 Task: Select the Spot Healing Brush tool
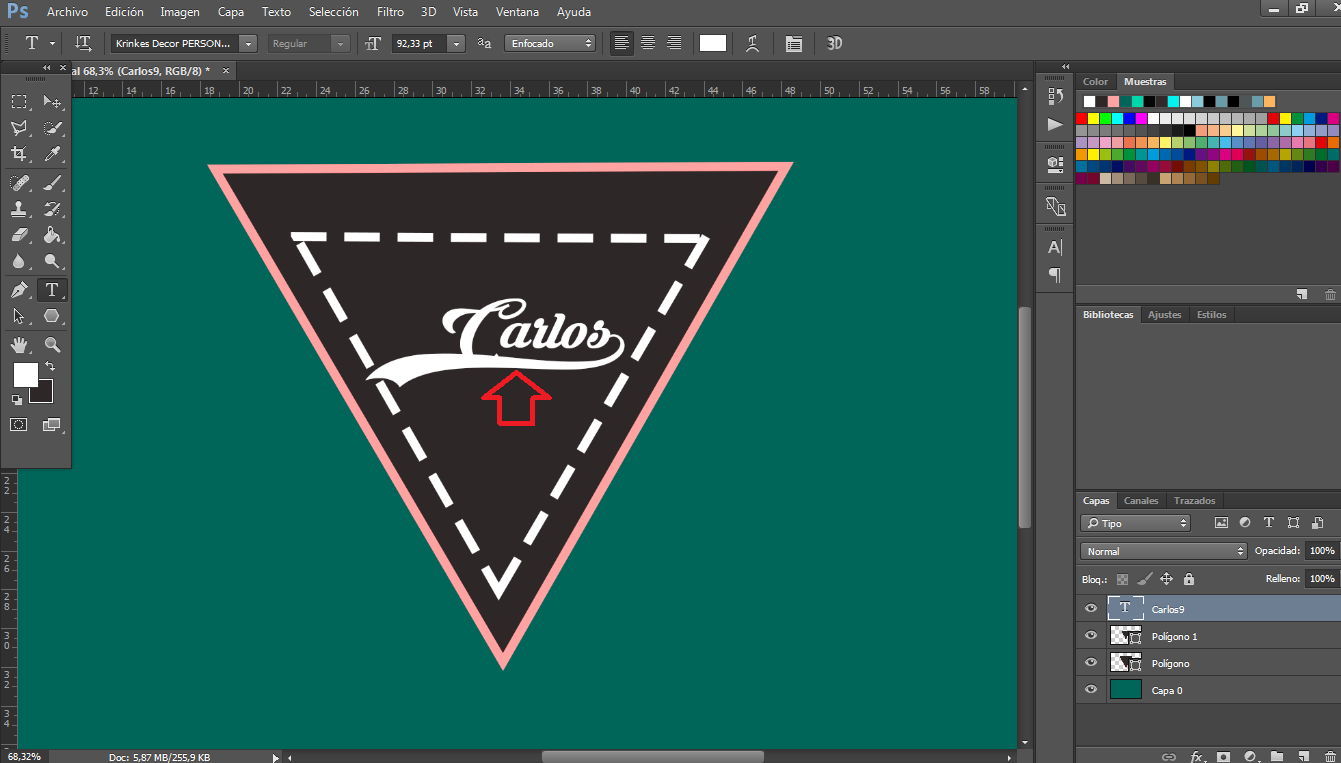coord(19,183)
